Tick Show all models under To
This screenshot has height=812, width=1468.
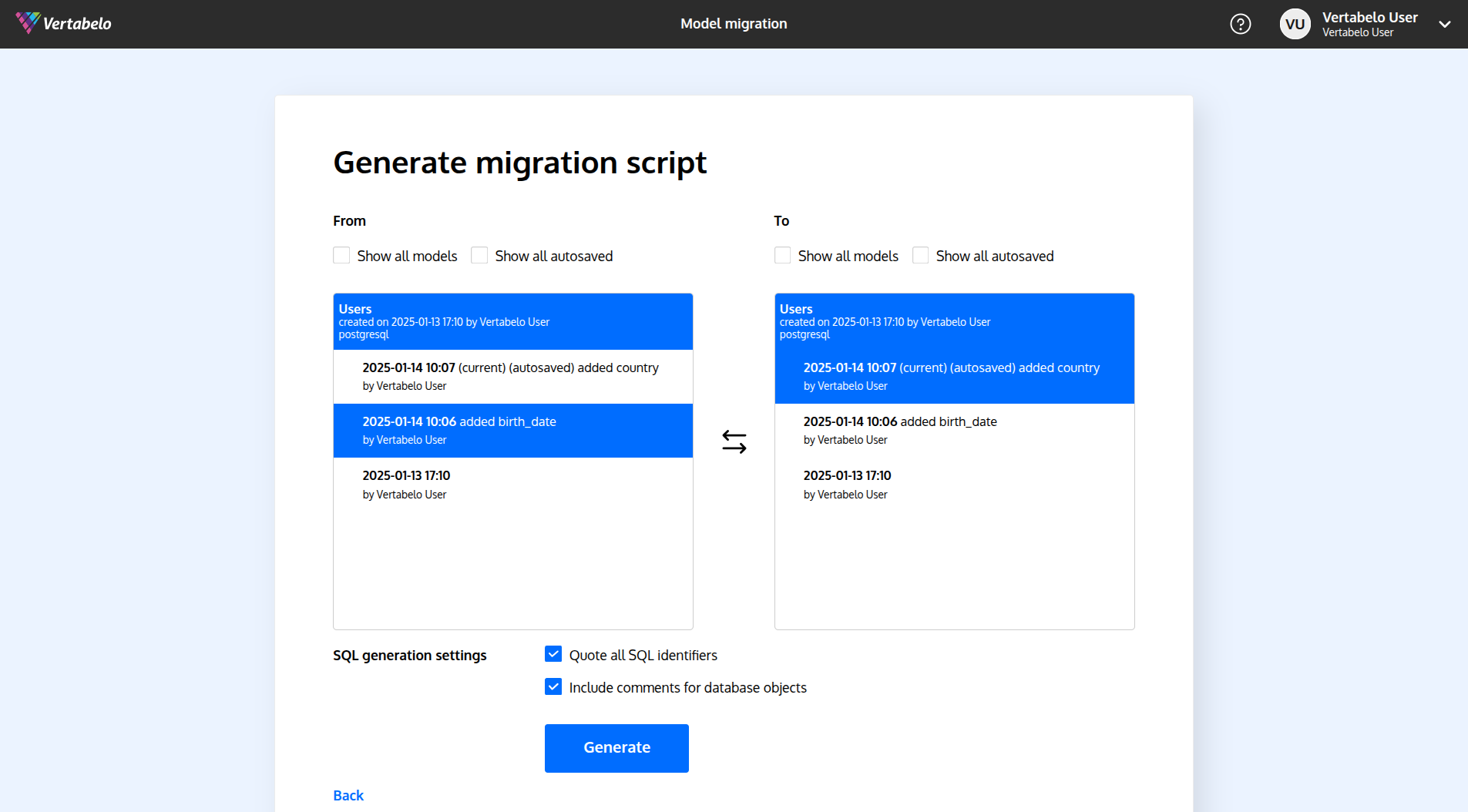pos(782,256)
